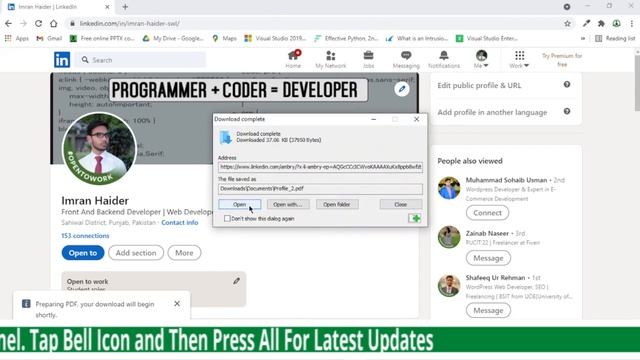Click help icon beside Edit public profile

(567, 84)
